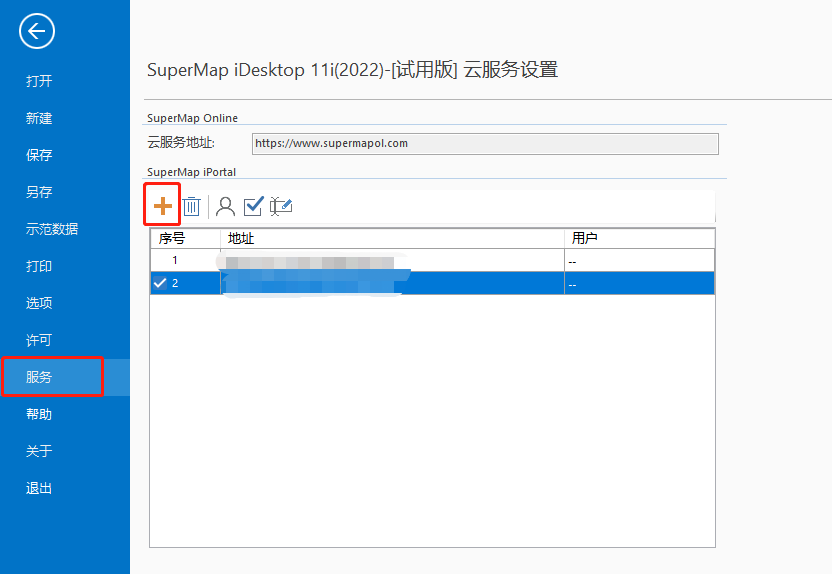The image size is (832, 574).
Task: Click the user cell '--' in row 1
Action: coord(639,261)
